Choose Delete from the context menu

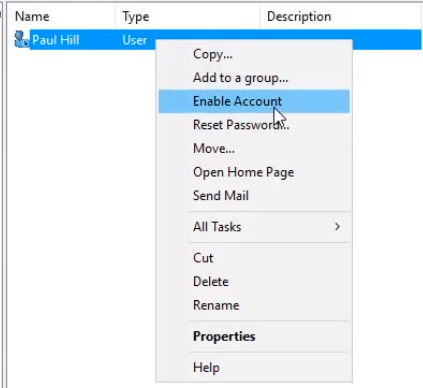254,282
